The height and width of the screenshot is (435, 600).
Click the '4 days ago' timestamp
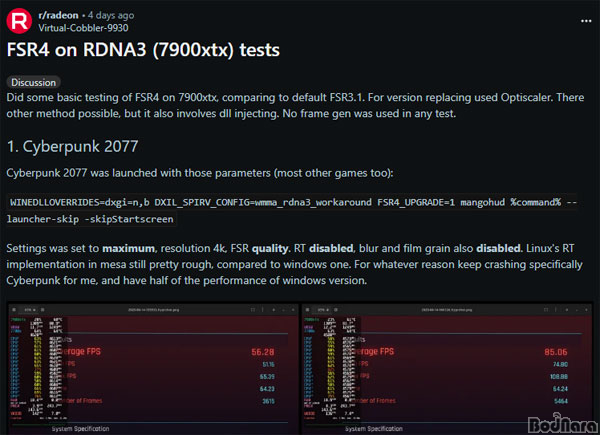(x=111, y=15)
